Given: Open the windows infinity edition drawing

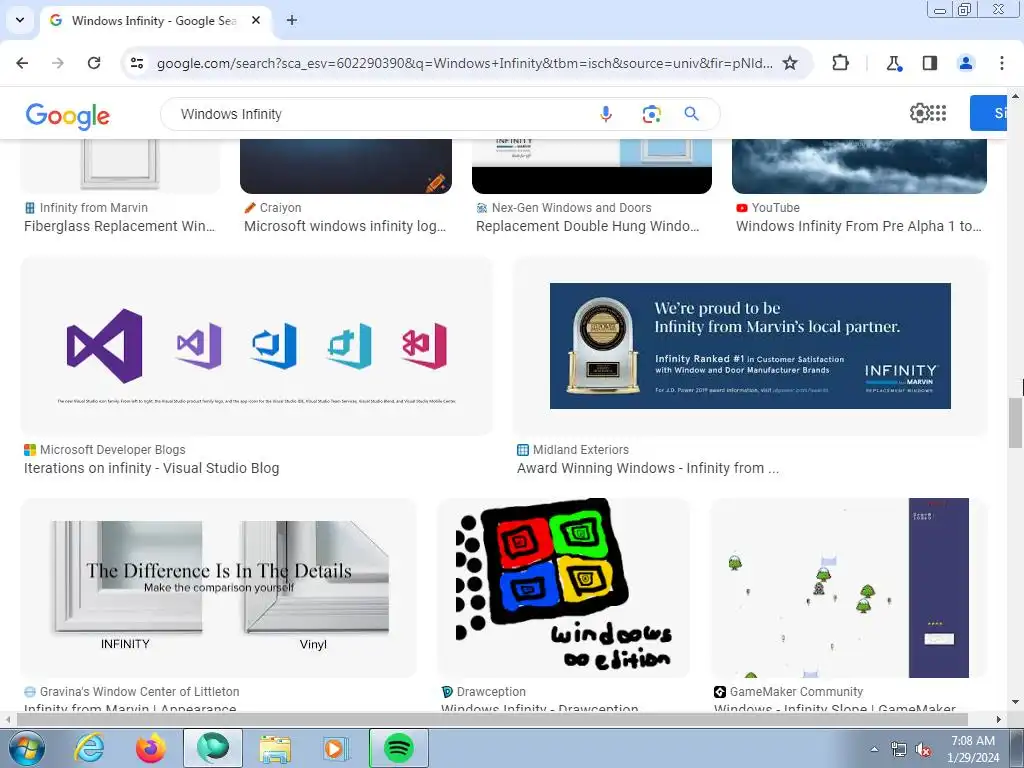Looking at the screenshot, I should coord(564,588).
